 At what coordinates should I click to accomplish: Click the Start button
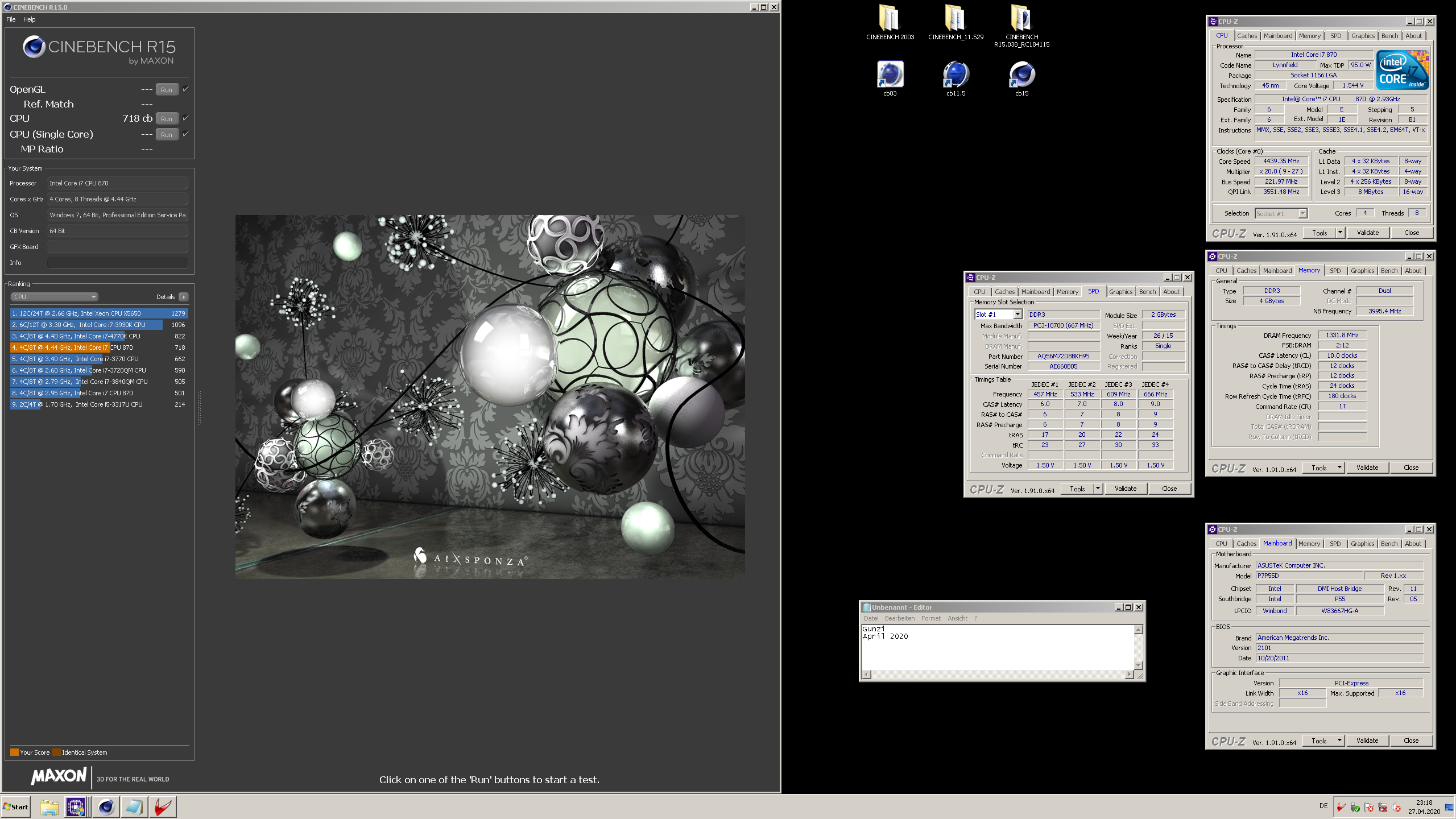16,806
